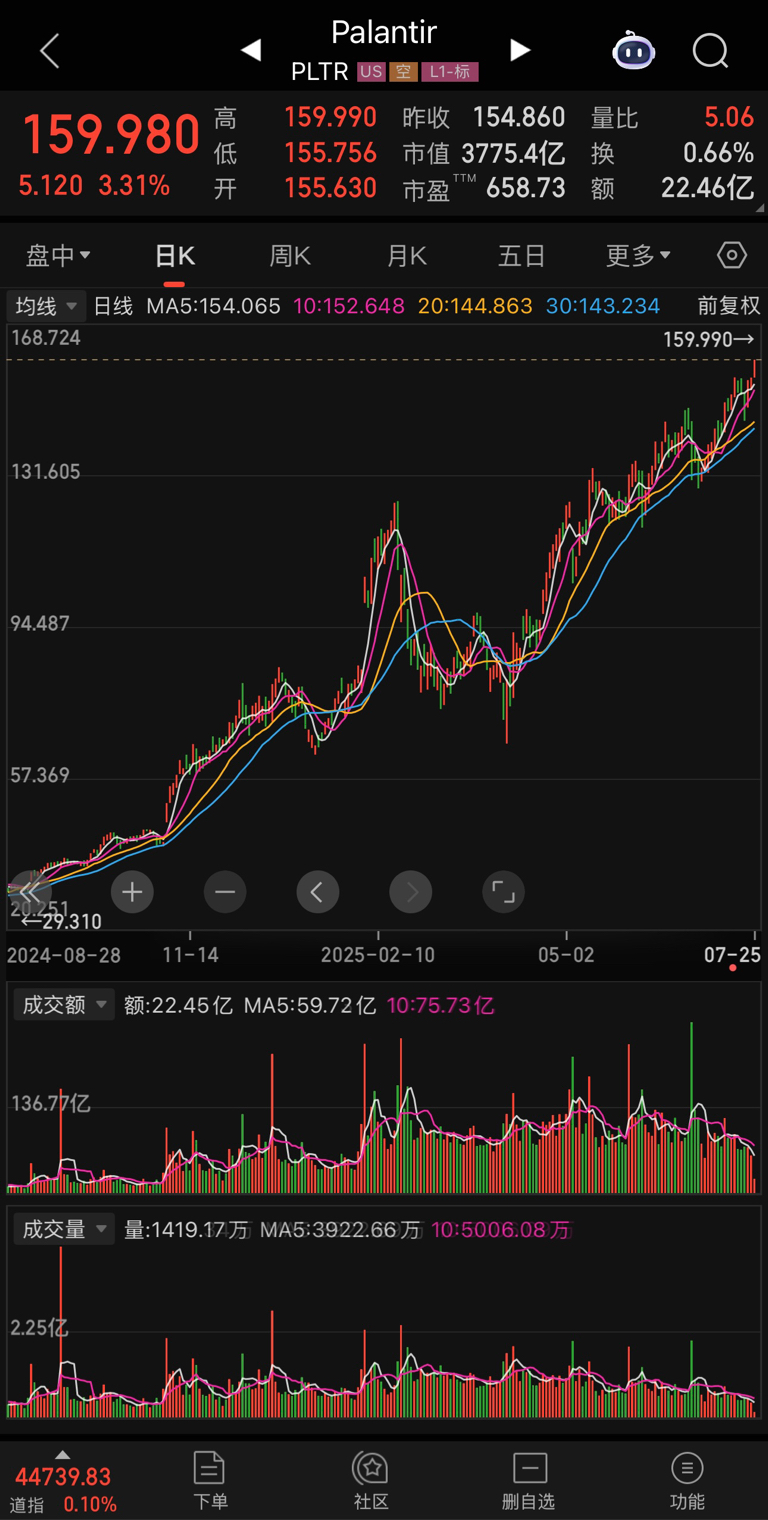Tap the 高 159.990 high value

(x=331, y=117)
